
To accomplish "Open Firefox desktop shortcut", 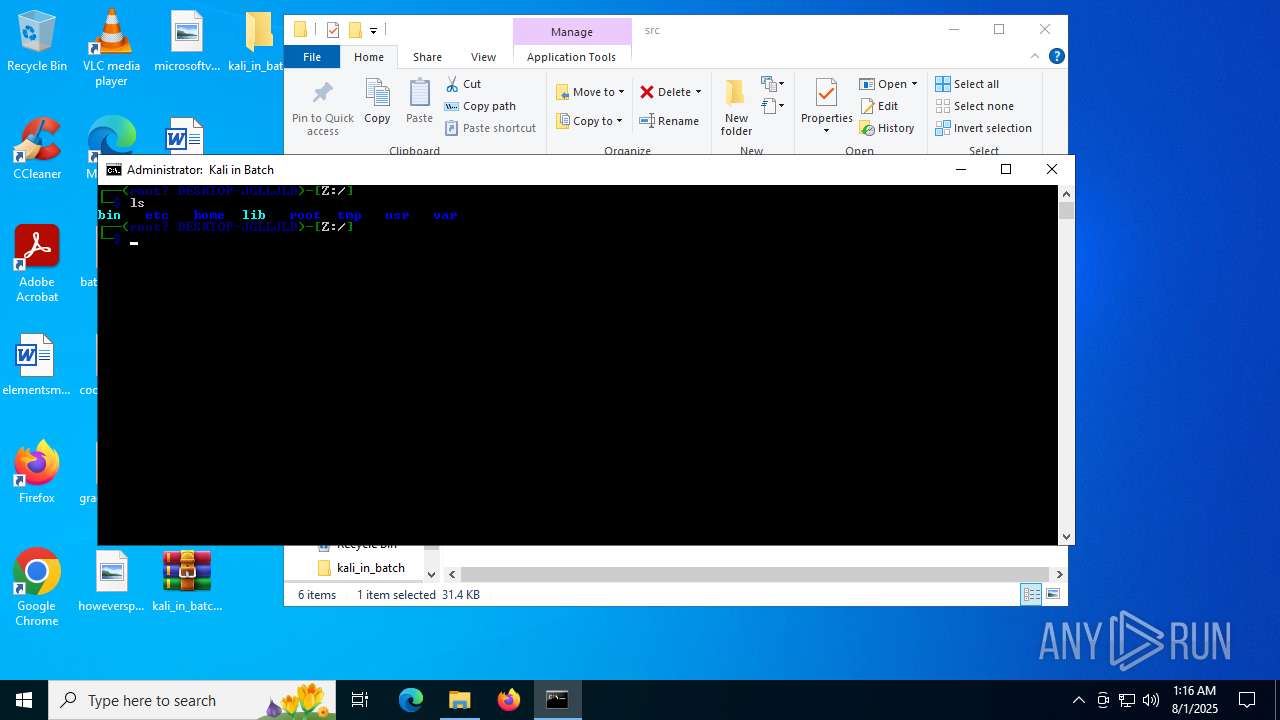I will pyautogui.click(x=37, y=472).
